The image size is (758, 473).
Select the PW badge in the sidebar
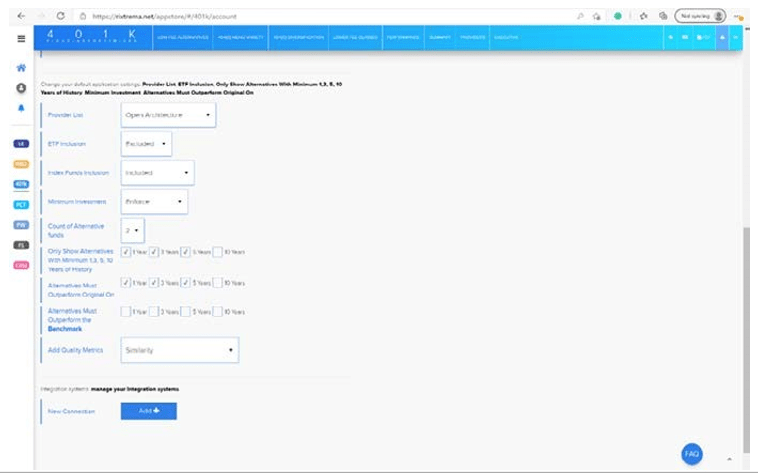coord(21,224)
